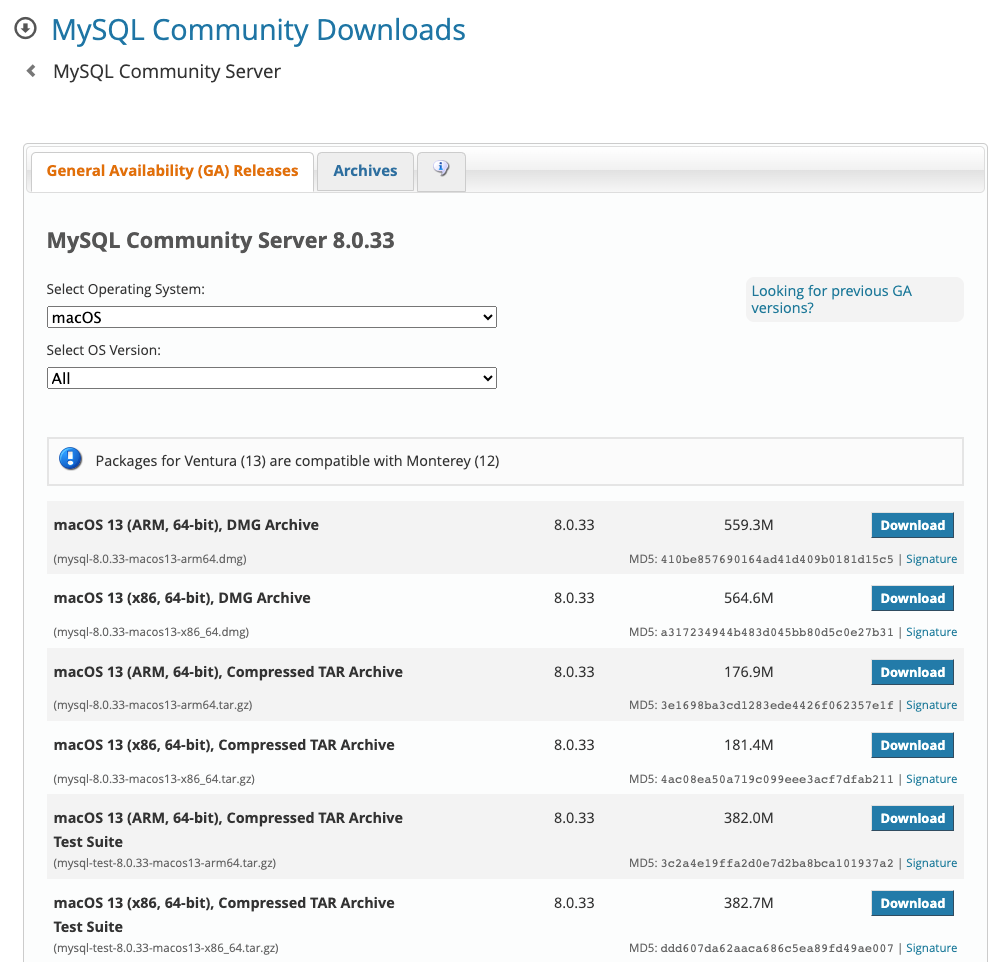This screenshot has height=962, width=1004.
Task: Open 'Looking for previous GA versions?' link
Action: pyautogui.click(x=831, y=299)
